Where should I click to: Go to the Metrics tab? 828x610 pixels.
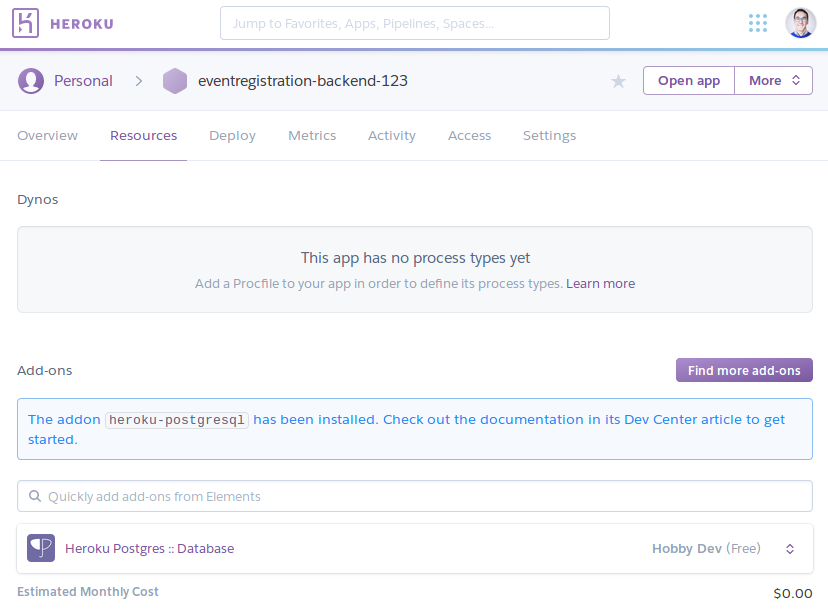[x=312, y=136]
